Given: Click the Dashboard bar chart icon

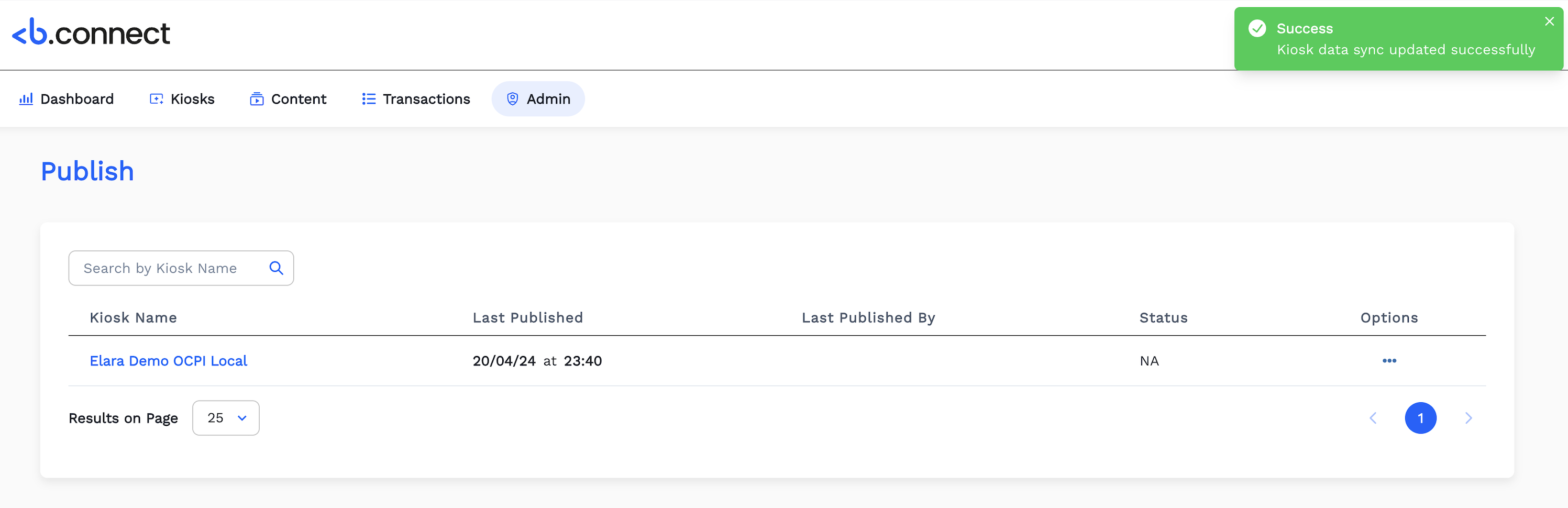Looking at the screenshot, I should (x=26, y=99).
